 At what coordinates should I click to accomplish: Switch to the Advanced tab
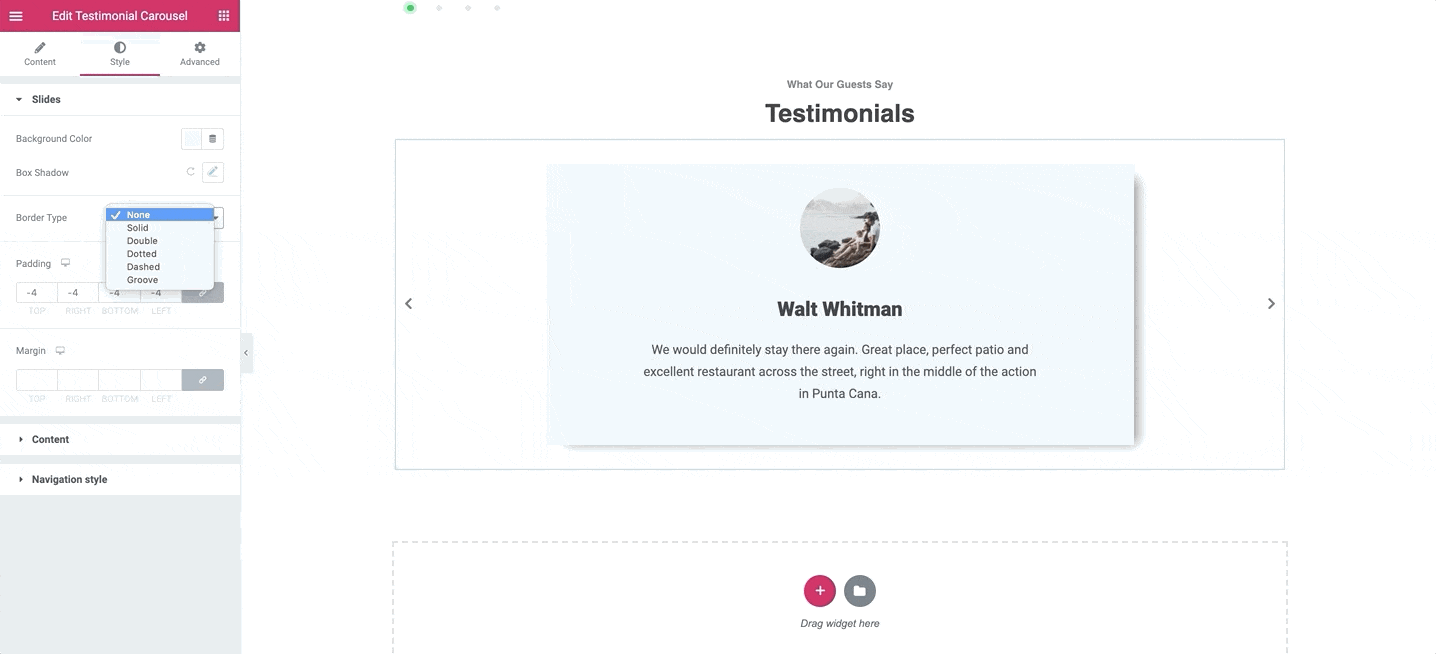tap(200, 54)
